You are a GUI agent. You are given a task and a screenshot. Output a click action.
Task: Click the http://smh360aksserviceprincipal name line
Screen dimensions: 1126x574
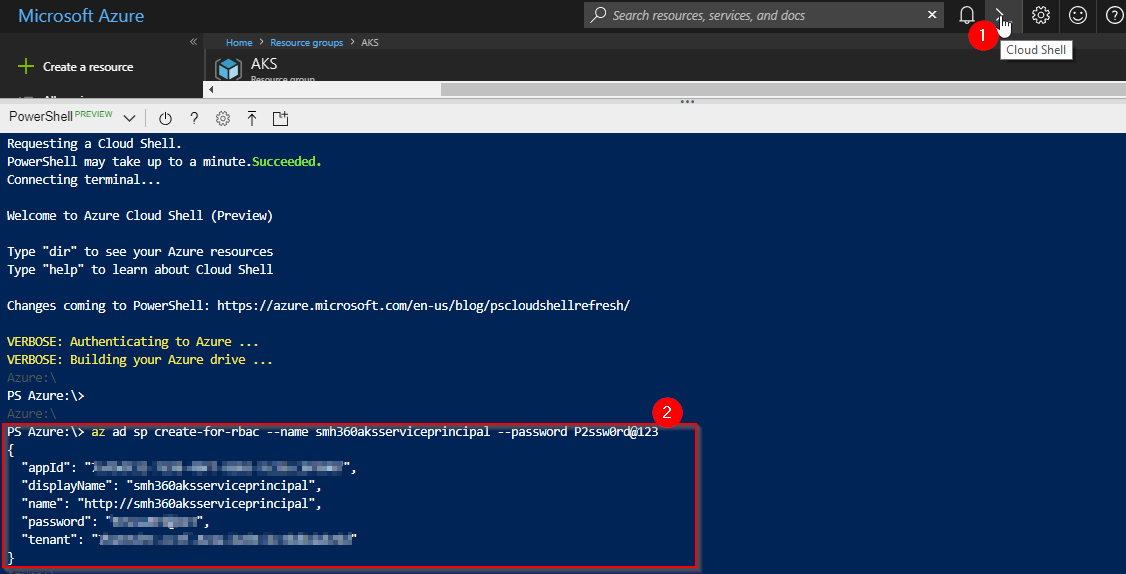click(x=172, y=504)
